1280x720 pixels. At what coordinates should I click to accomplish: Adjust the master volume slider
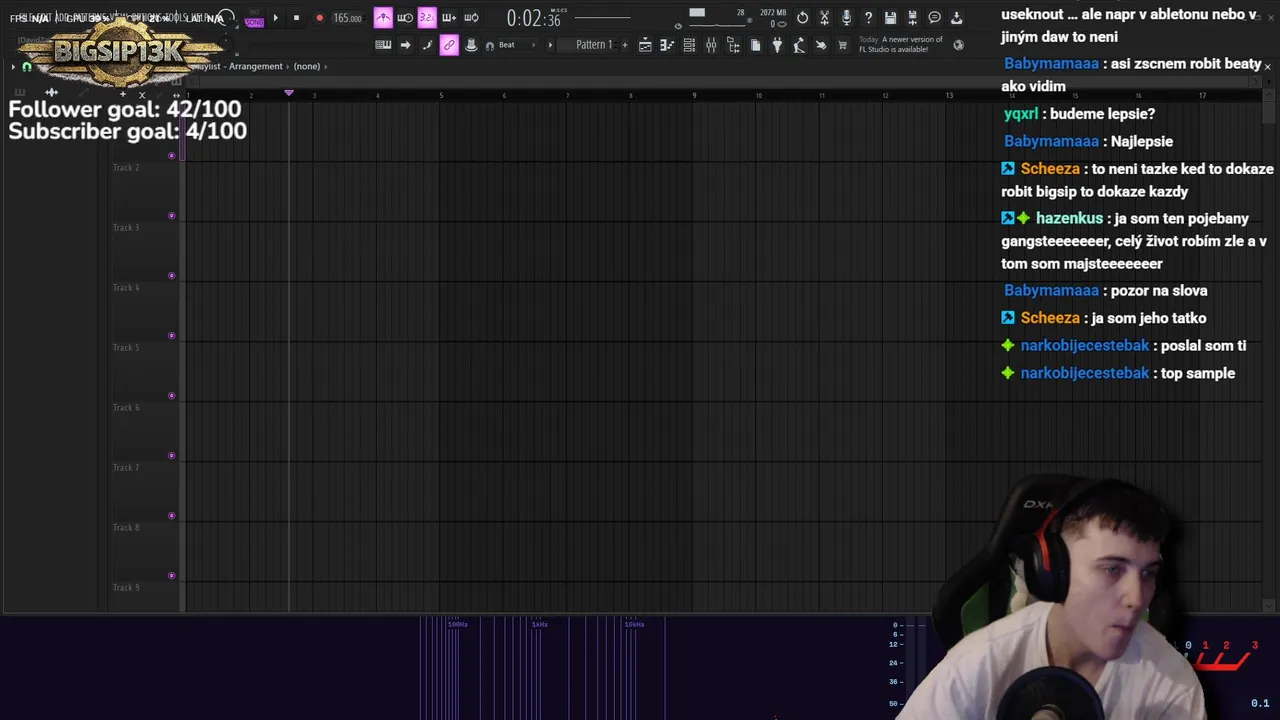pos(226,18)
